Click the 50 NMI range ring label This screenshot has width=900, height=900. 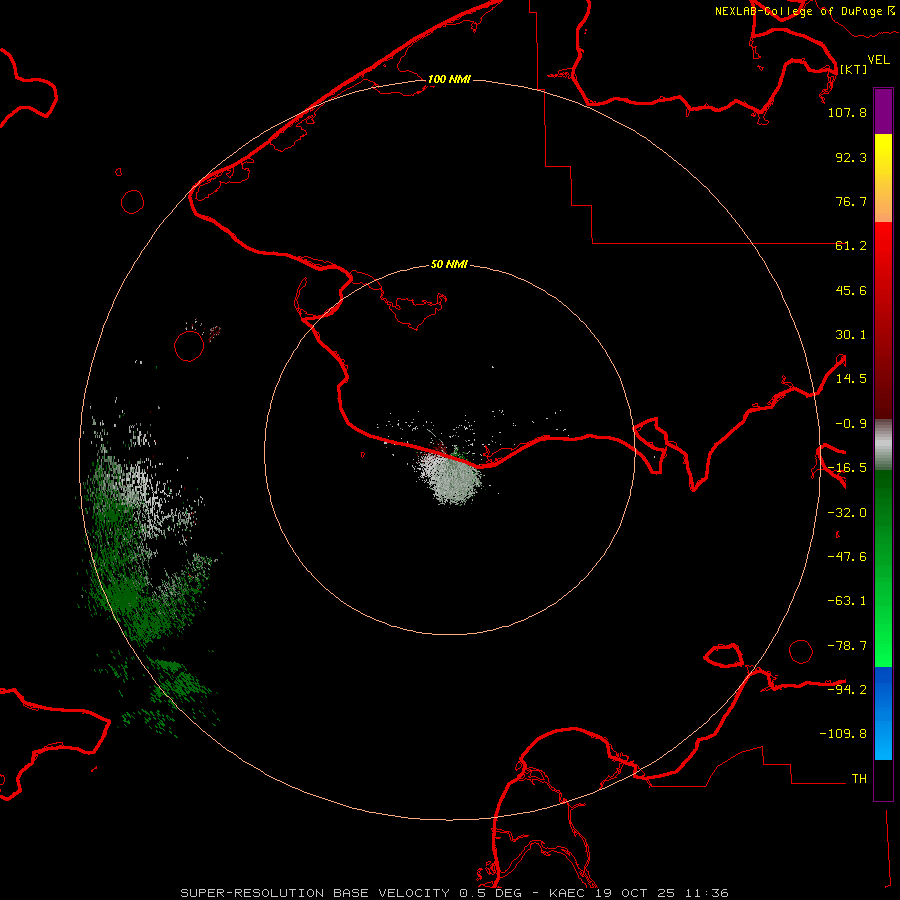coord(449,265)
